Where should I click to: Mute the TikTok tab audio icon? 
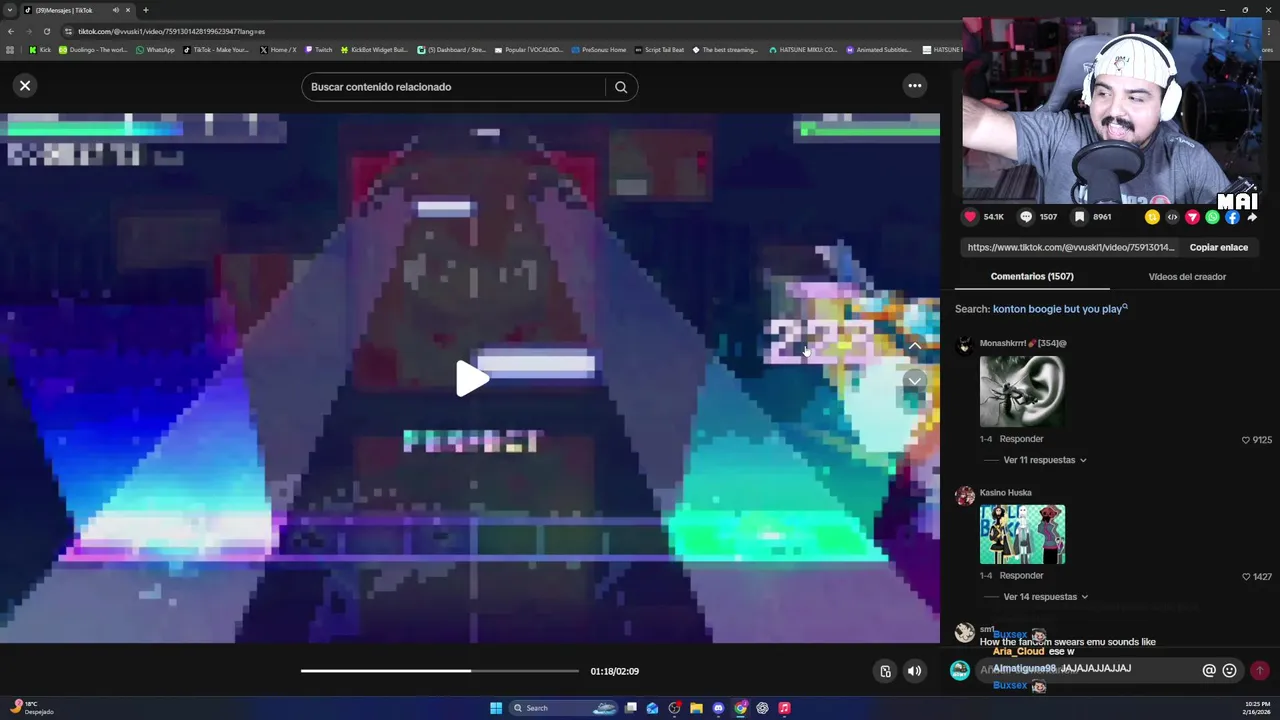(116, 10)
